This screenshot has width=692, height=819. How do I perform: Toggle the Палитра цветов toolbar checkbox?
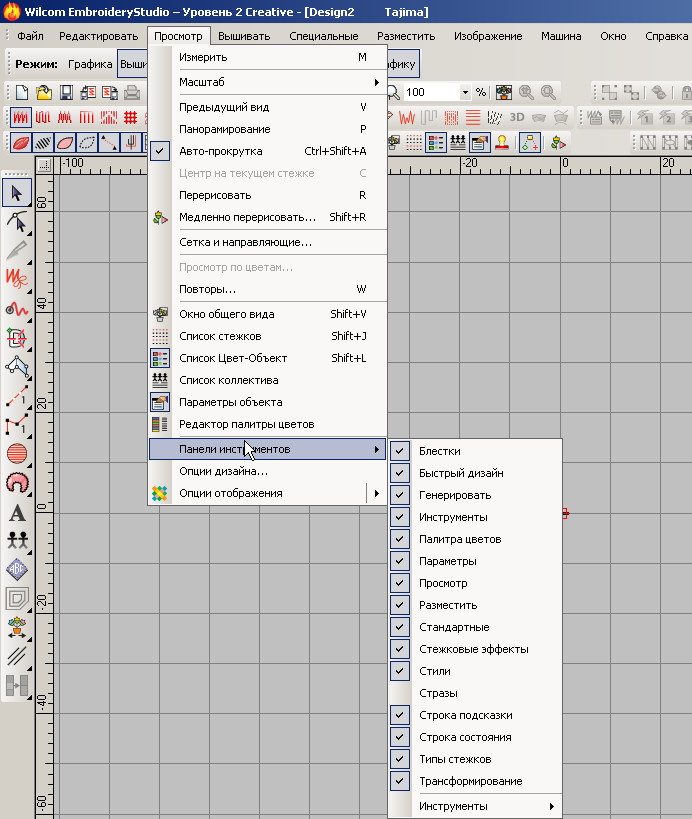459,539
